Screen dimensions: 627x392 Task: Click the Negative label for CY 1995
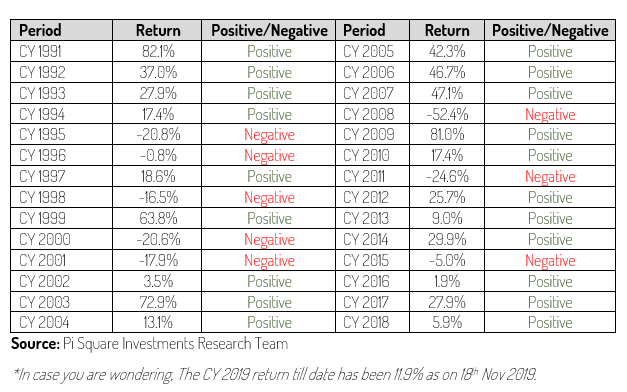point(269,135)
